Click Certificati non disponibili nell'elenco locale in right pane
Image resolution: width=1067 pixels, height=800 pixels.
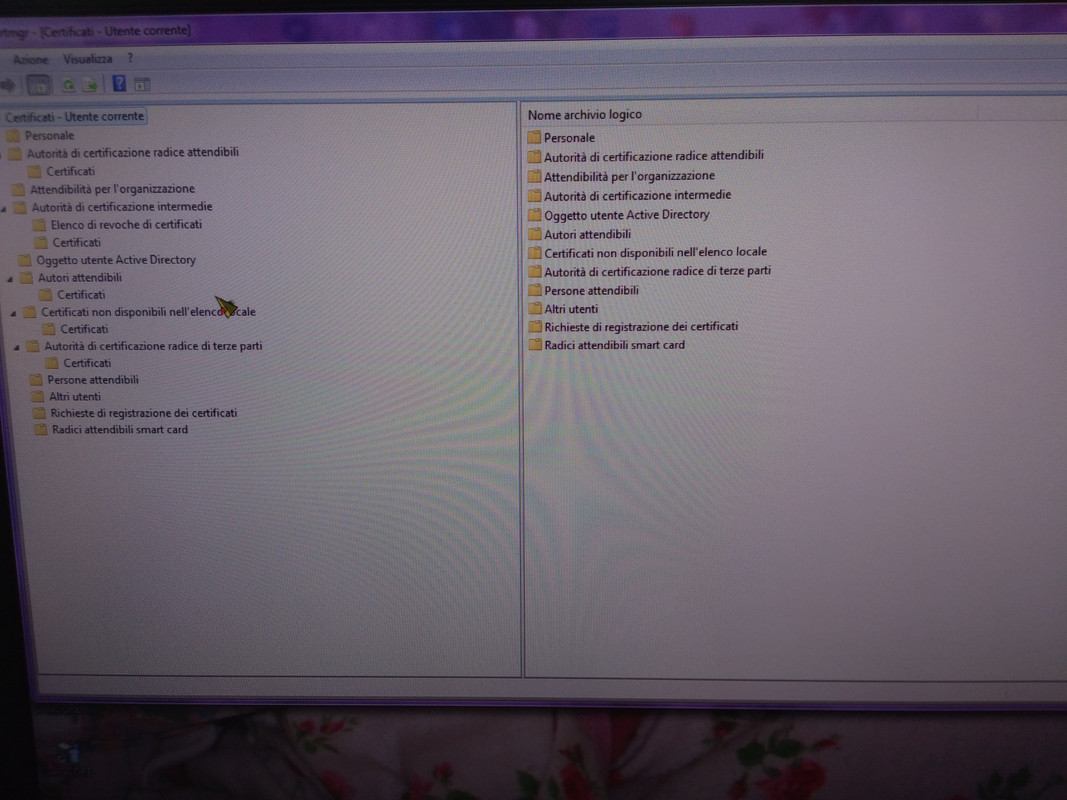tap(655, 252)
